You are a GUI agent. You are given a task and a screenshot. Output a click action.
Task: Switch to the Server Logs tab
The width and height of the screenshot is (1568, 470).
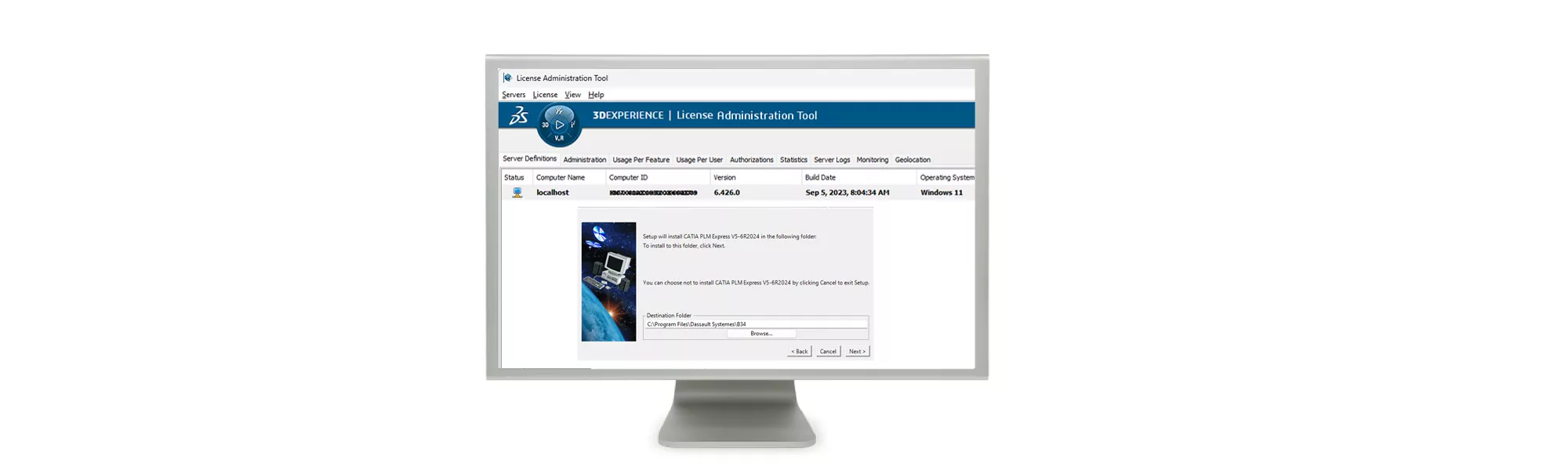coord(832,160)
